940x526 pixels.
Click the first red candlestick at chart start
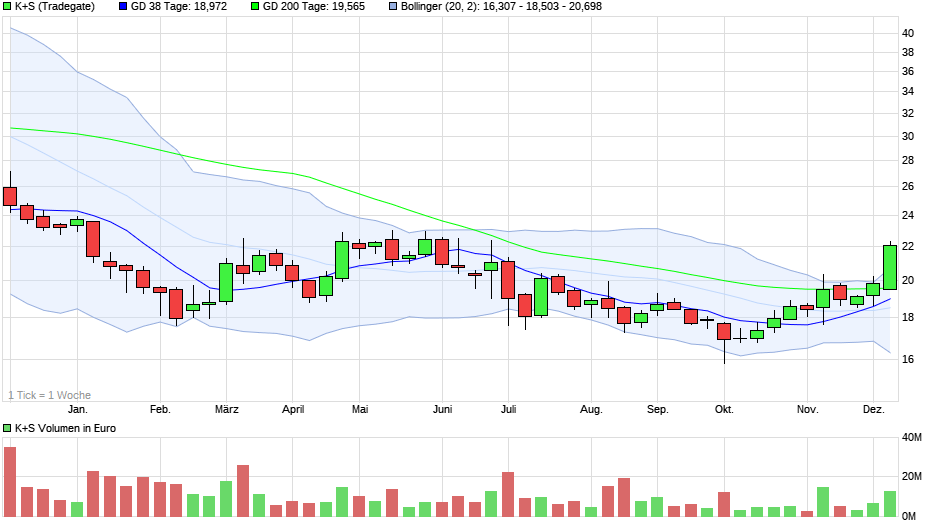point(10,195)
